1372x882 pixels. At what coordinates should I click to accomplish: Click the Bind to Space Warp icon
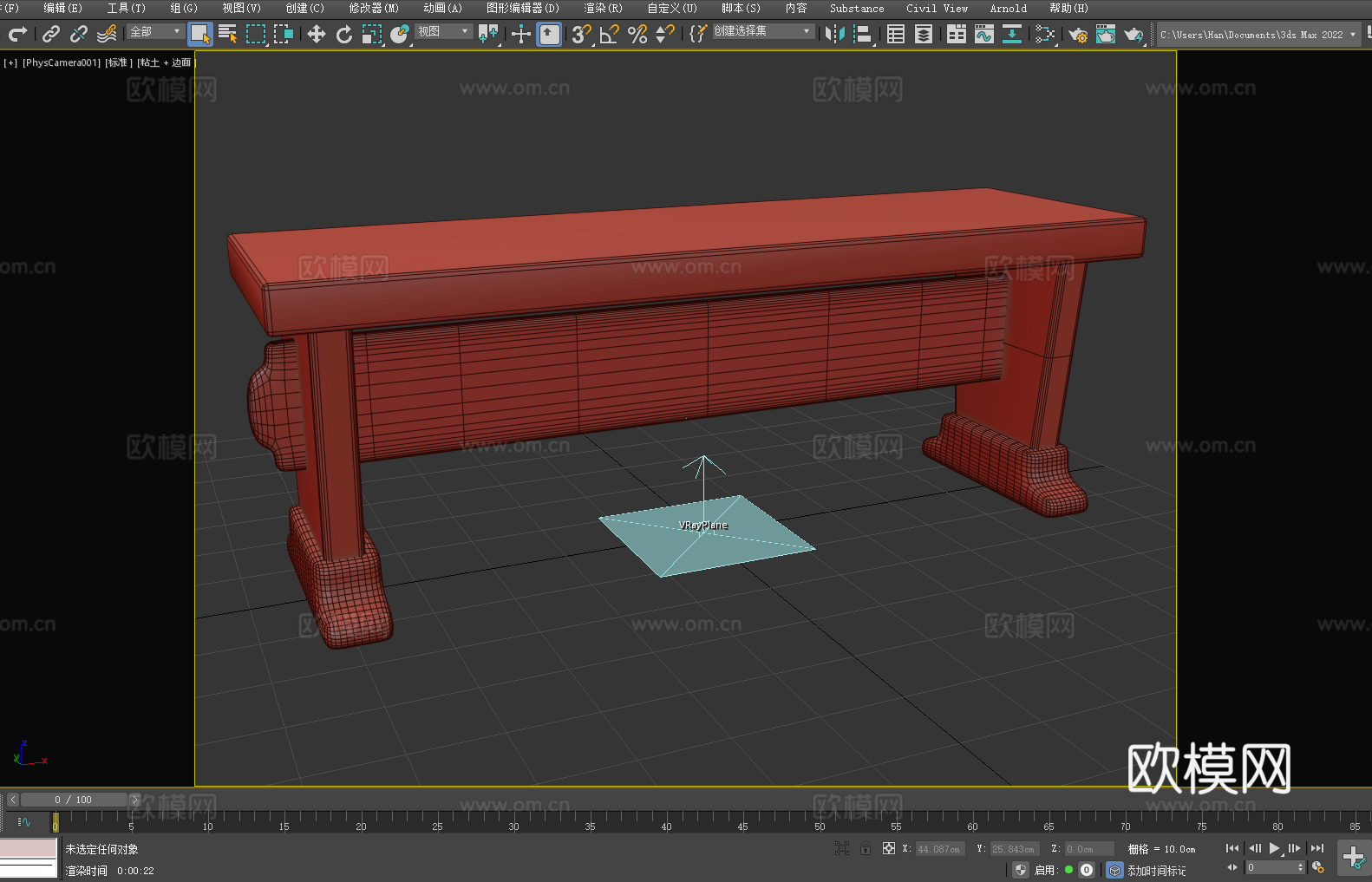pos(107,34)
